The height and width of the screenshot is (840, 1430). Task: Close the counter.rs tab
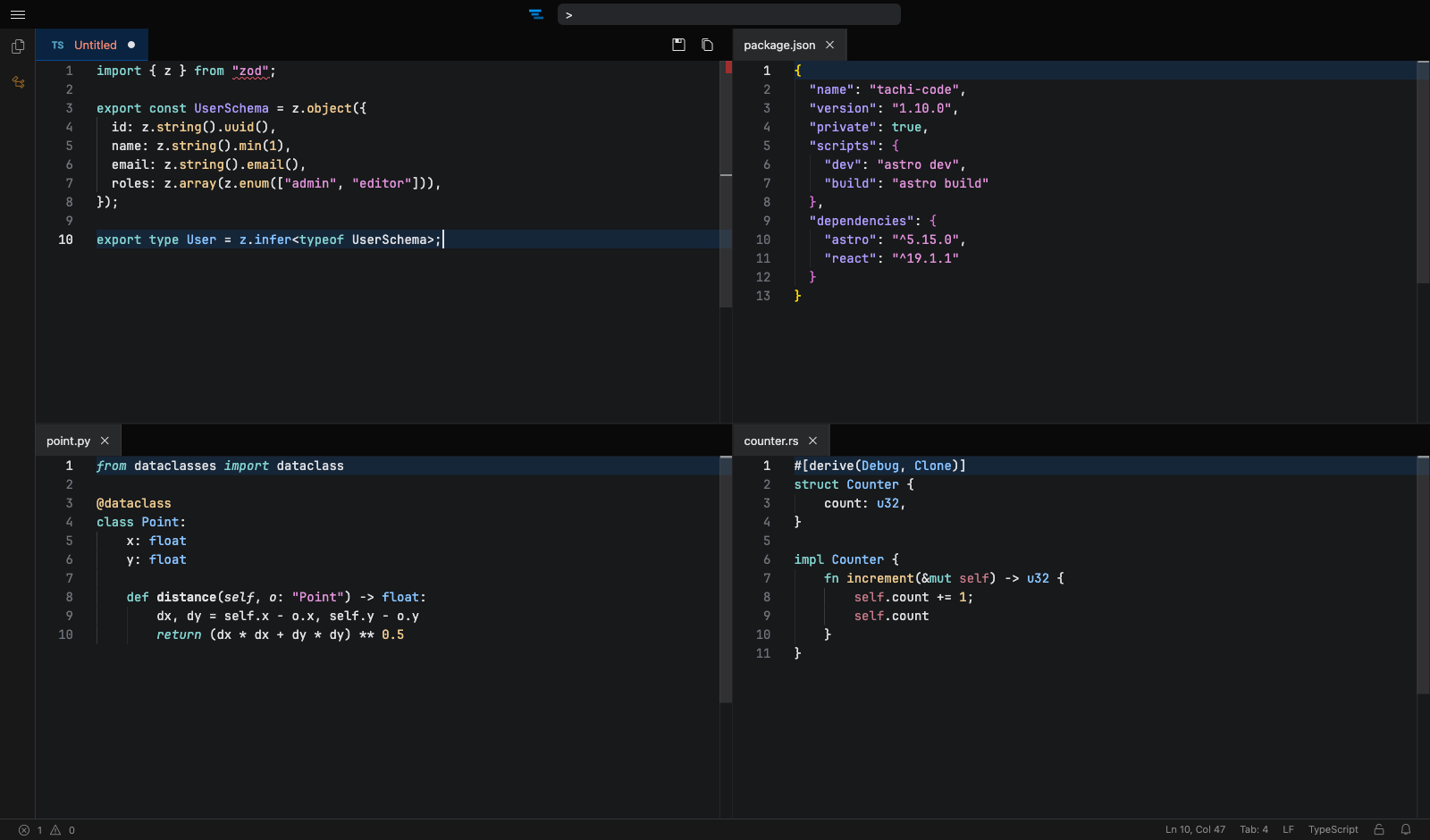tap(812, 441)
